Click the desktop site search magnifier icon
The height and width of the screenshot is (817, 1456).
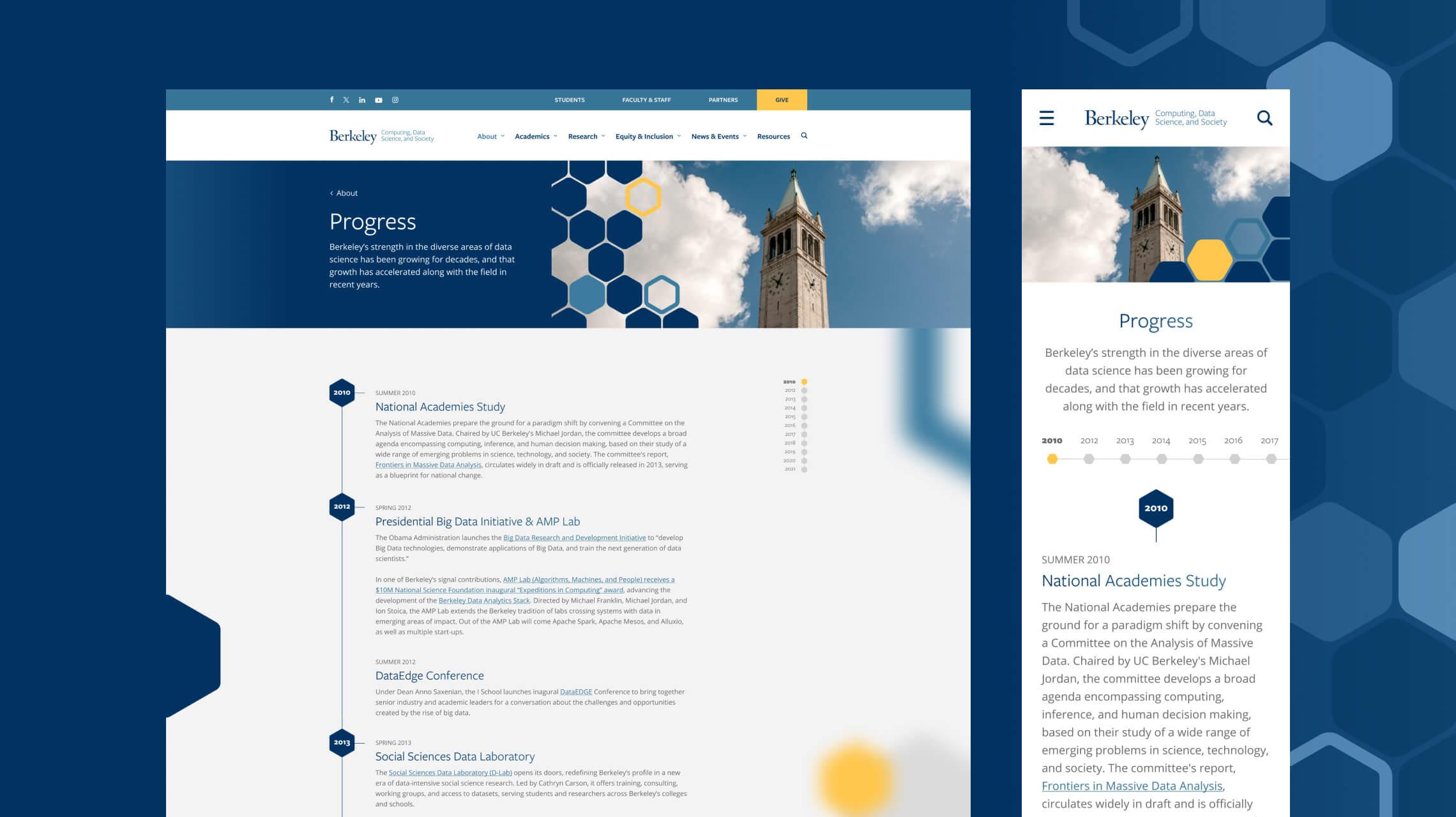pyautogui.click(x=804, y=135)
